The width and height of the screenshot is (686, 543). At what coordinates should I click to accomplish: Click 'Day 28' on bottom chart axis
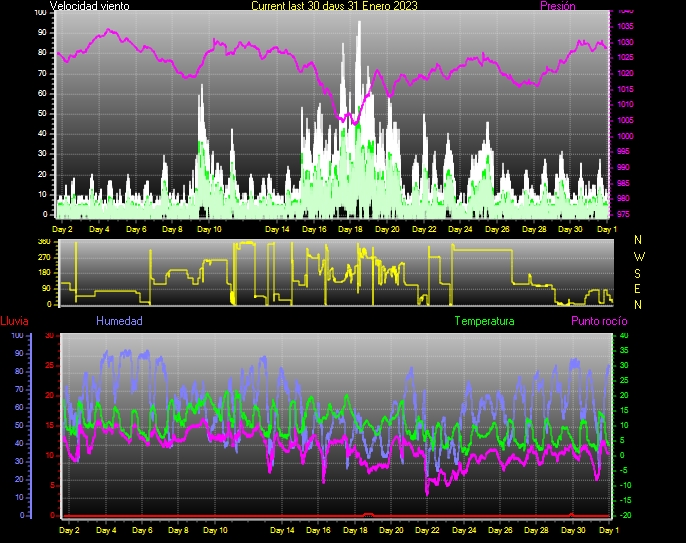536,530
